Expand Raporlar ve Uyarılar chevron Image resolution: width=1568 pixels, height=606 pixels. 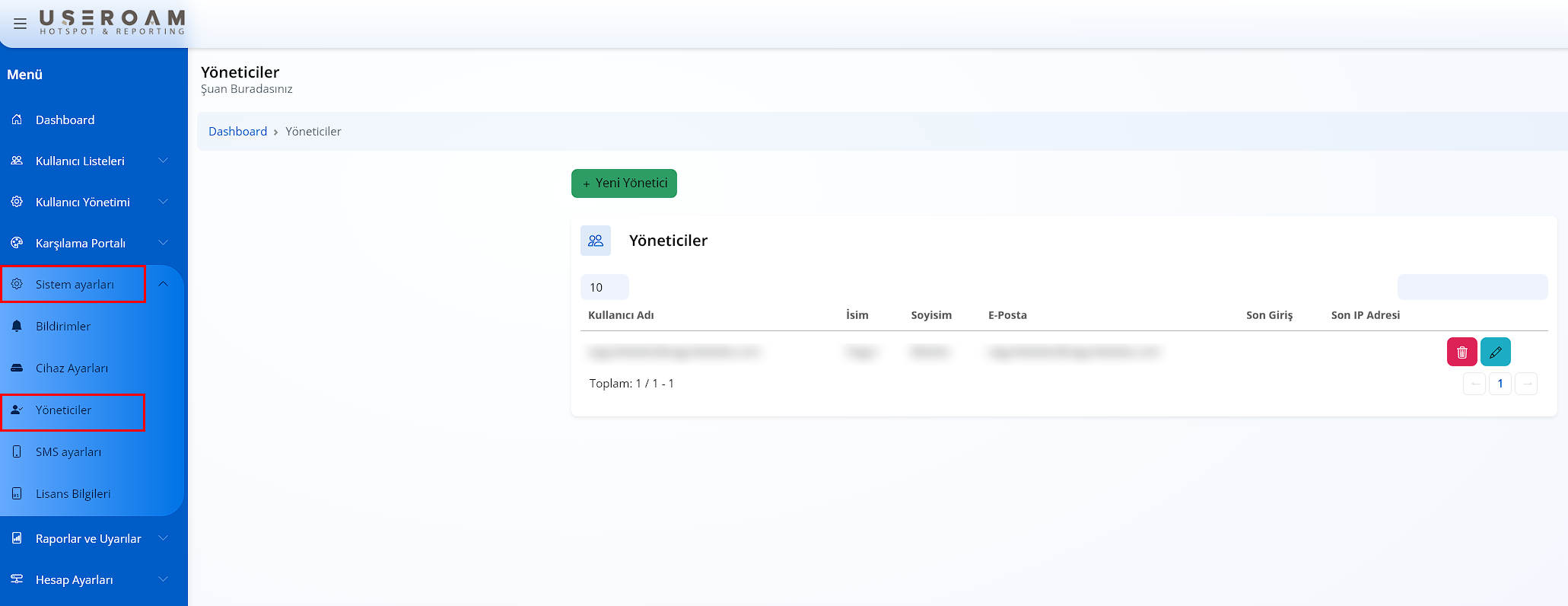(x=163, y=538)
